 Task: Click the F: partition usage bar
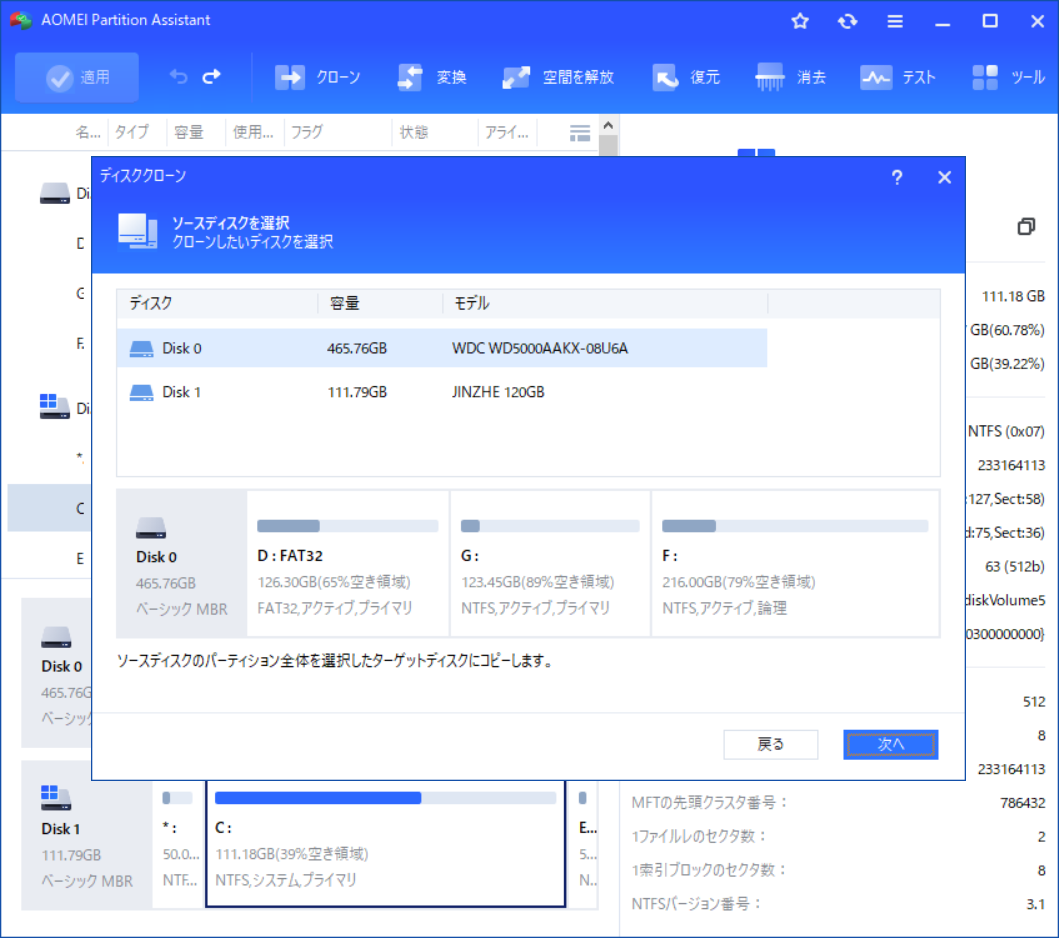click(795, 526)
